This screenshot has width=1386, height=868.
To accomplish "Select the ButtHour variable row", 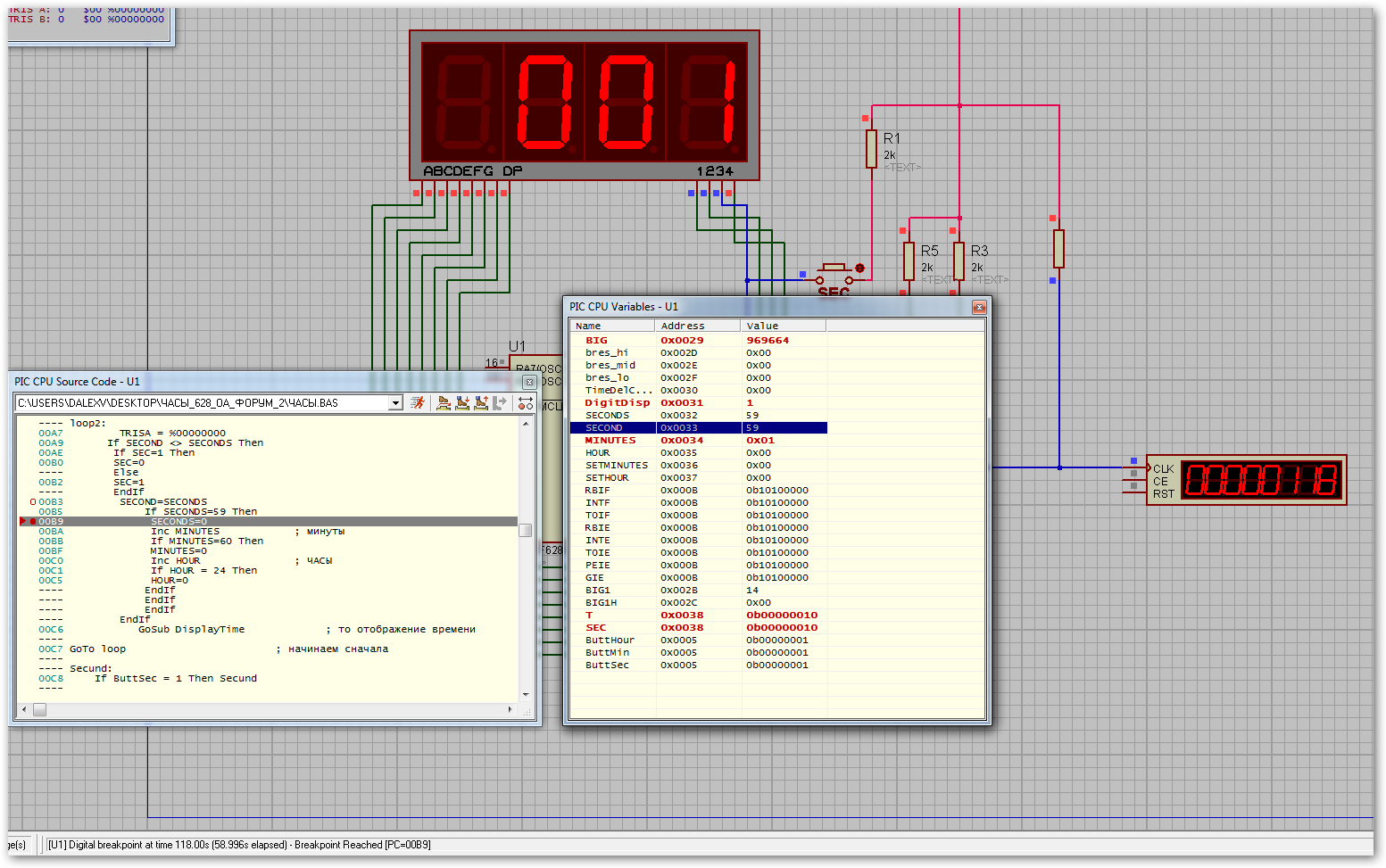I will [x=699, y=641].
